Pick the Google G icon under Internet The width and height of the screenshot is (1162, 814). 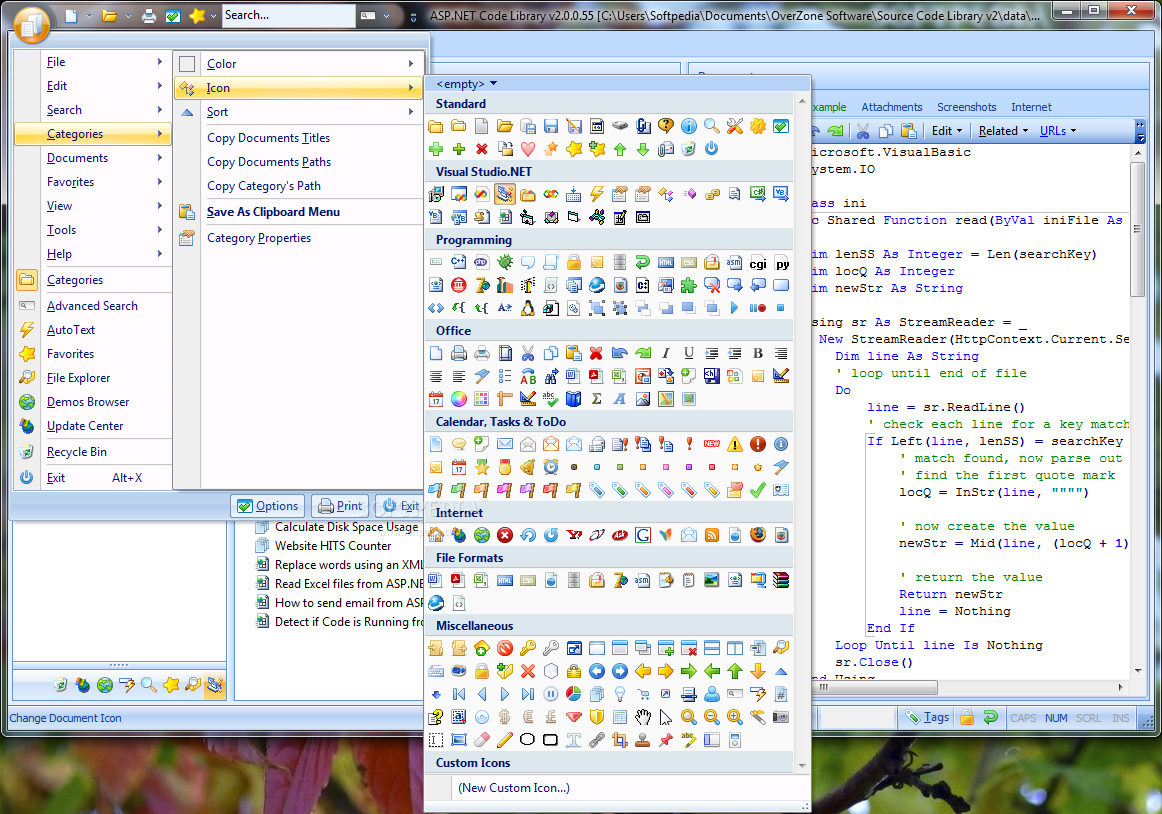[643, 535]
